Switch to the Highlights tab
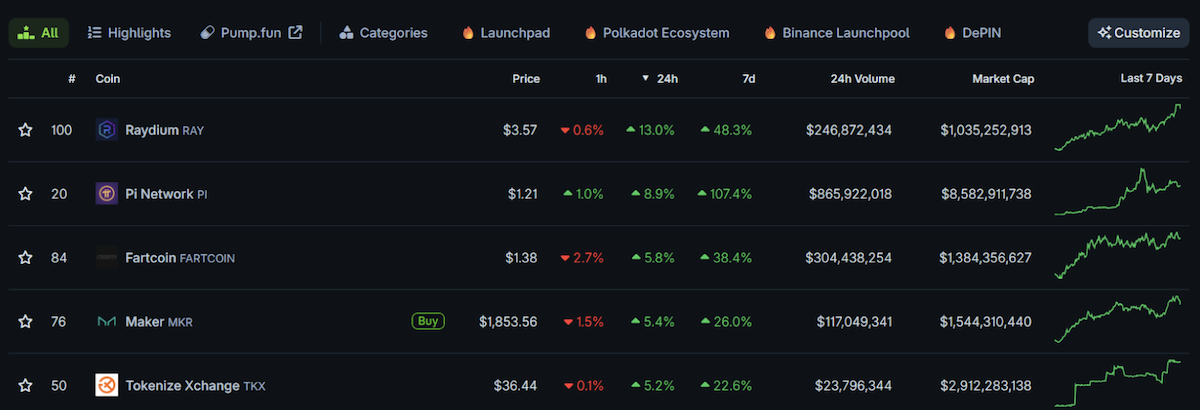 (x=129, y=33)
